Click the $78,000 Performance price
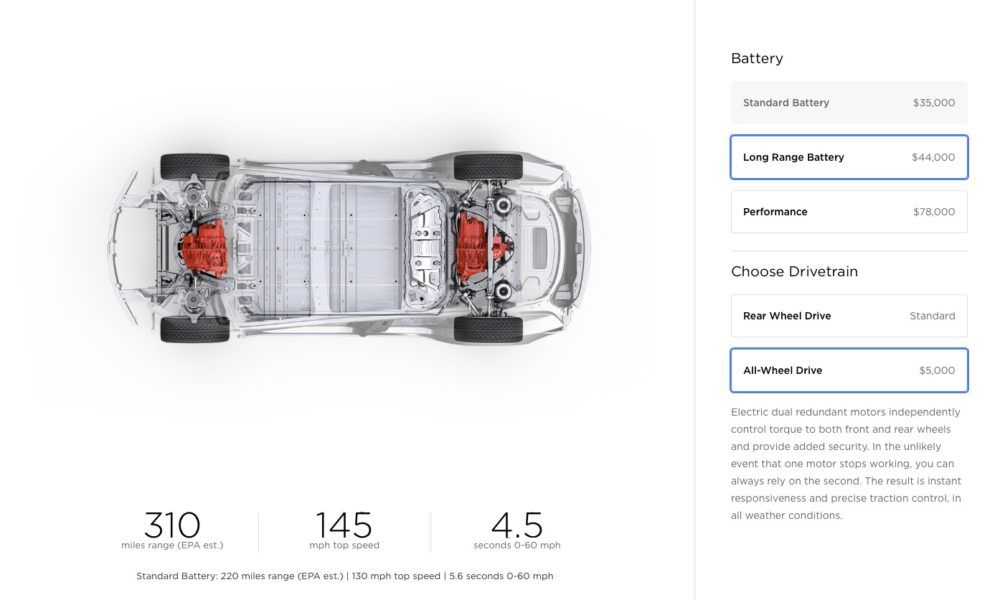1000x600 pixels. pos(934,212)
